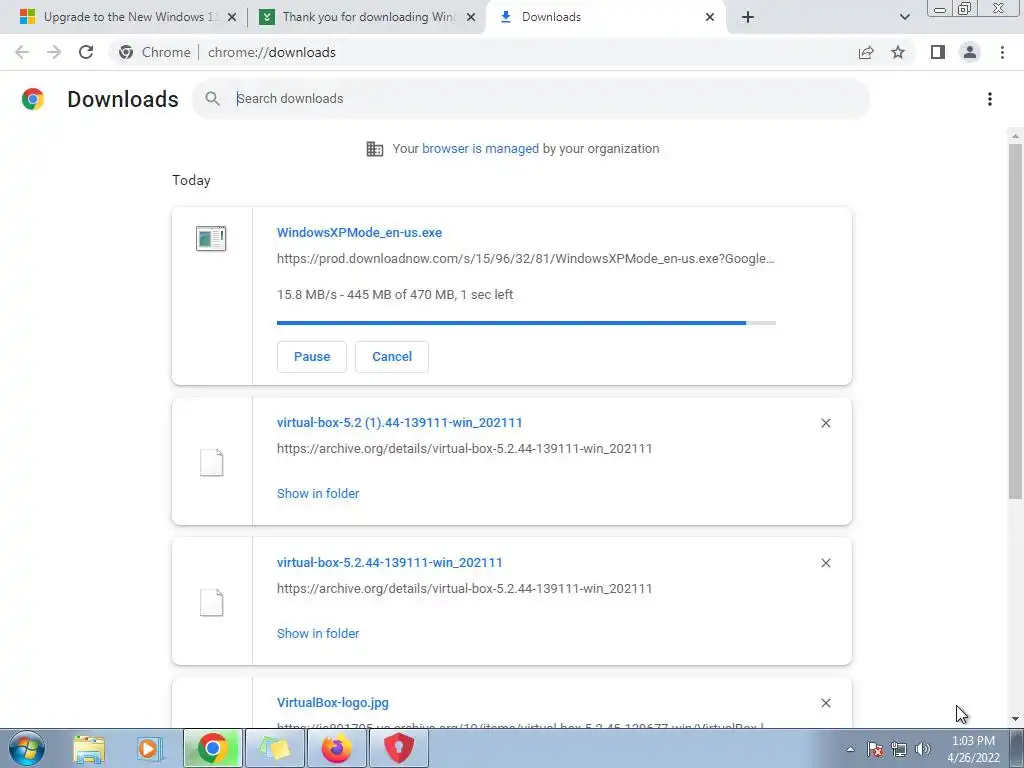Click the managed organization building icon
Viewport: 1024px width, 768px height.
[x=375, y=149]
